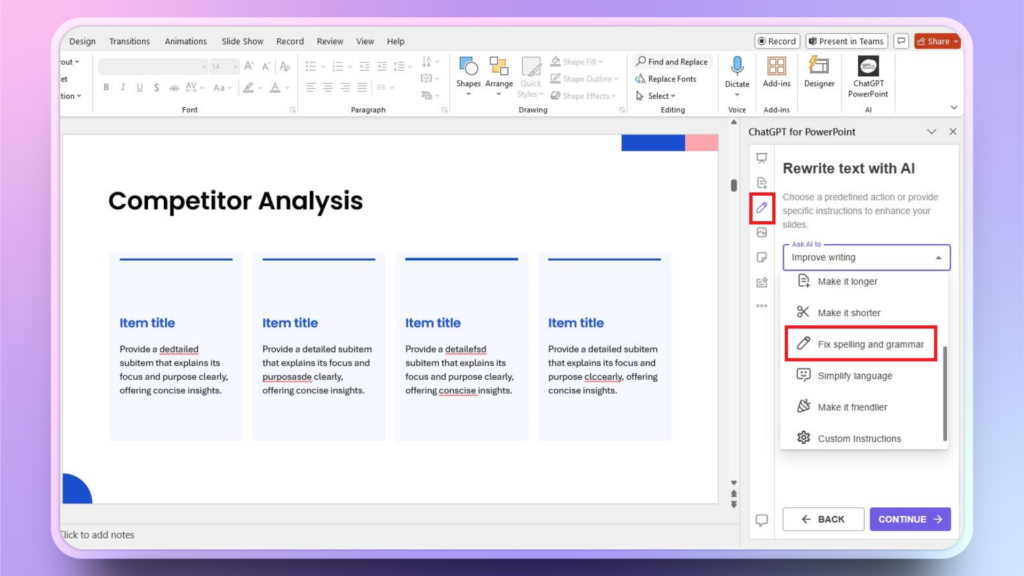
Task: Toggle text Shadow formatting
Action: tap(156, 87)
